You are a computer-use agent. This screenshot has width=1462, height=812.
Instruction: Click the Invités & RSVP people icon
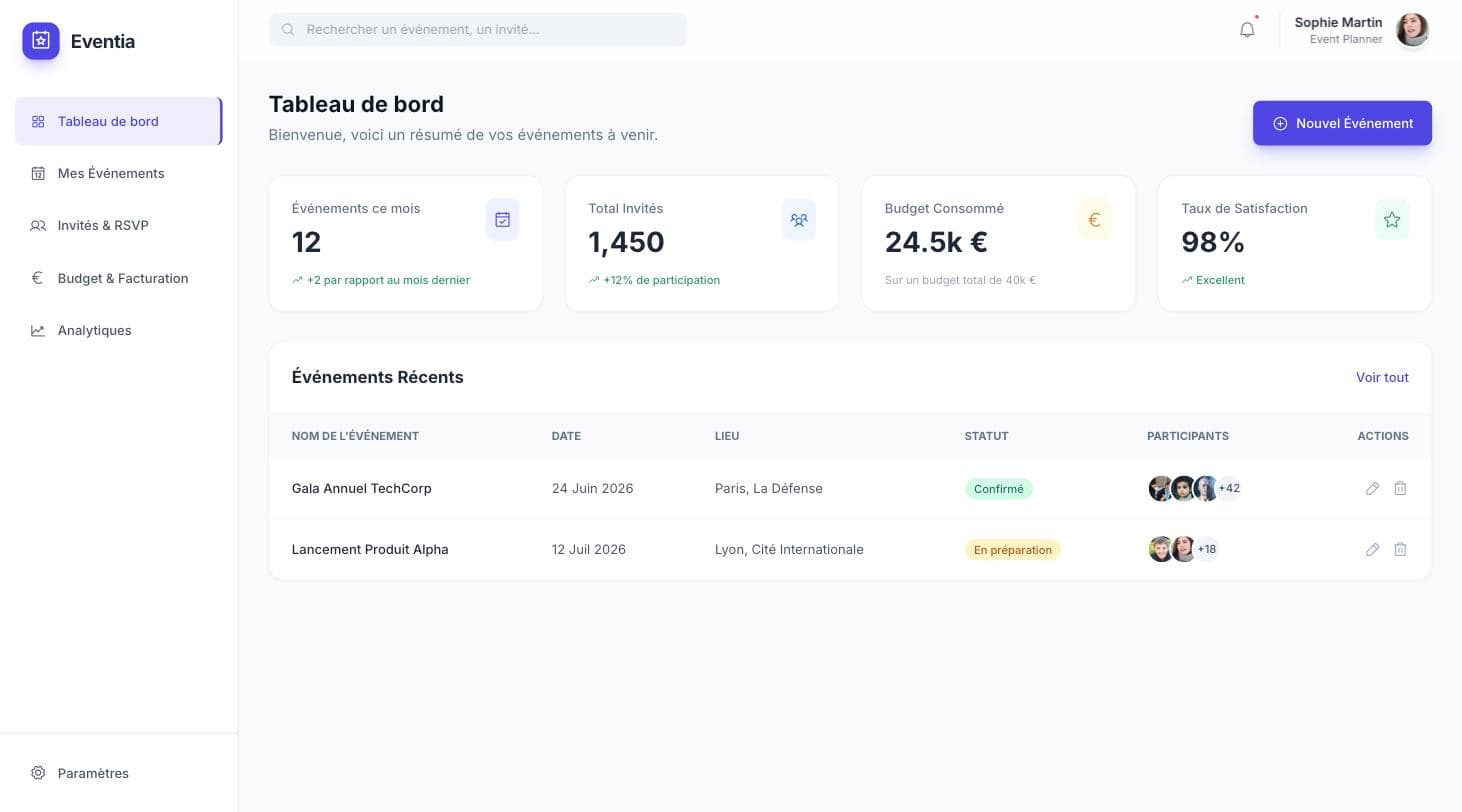[x=38, y=226]
